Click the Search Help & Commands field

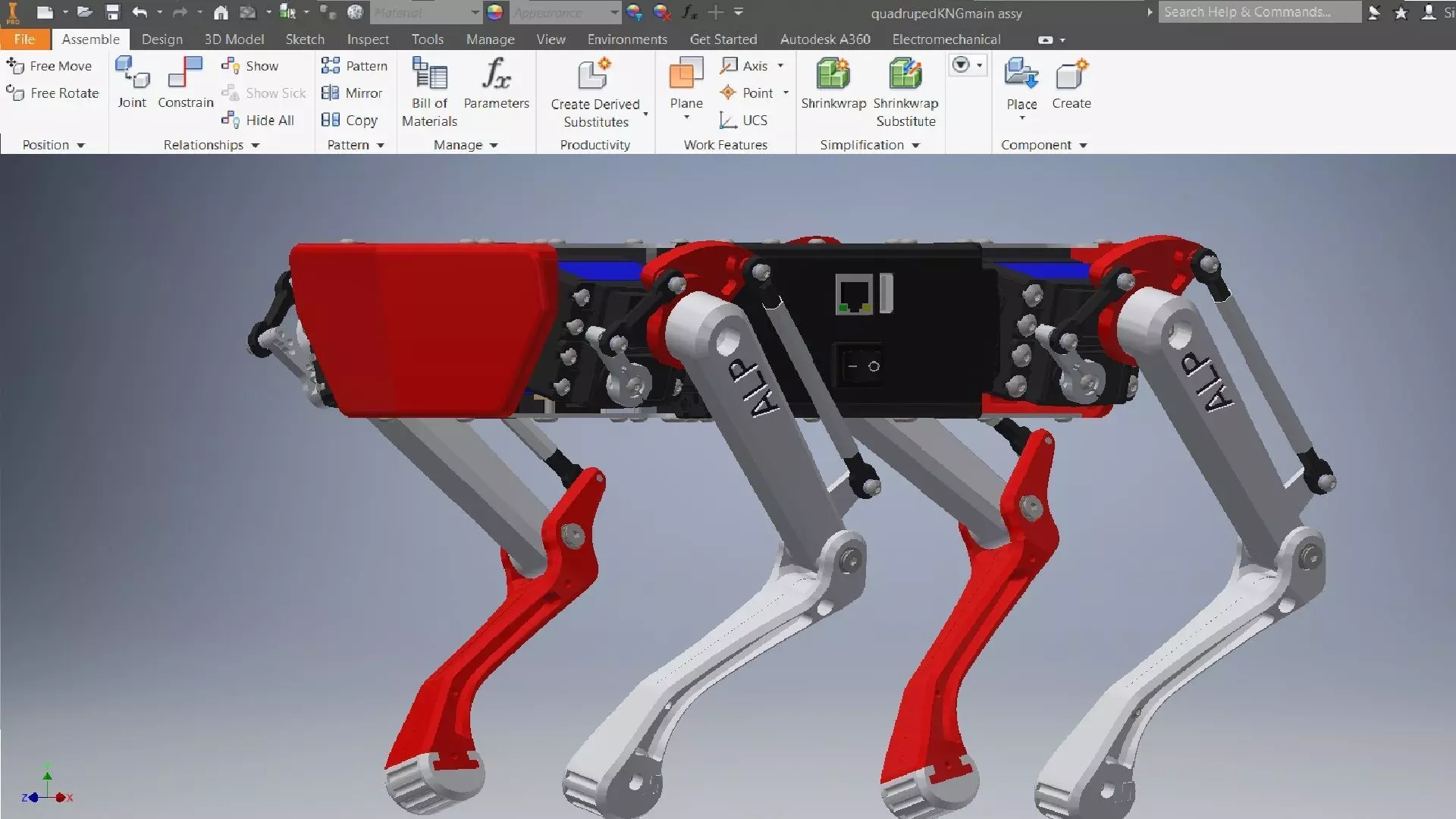pyautogui.click(x=1259, y=12)
